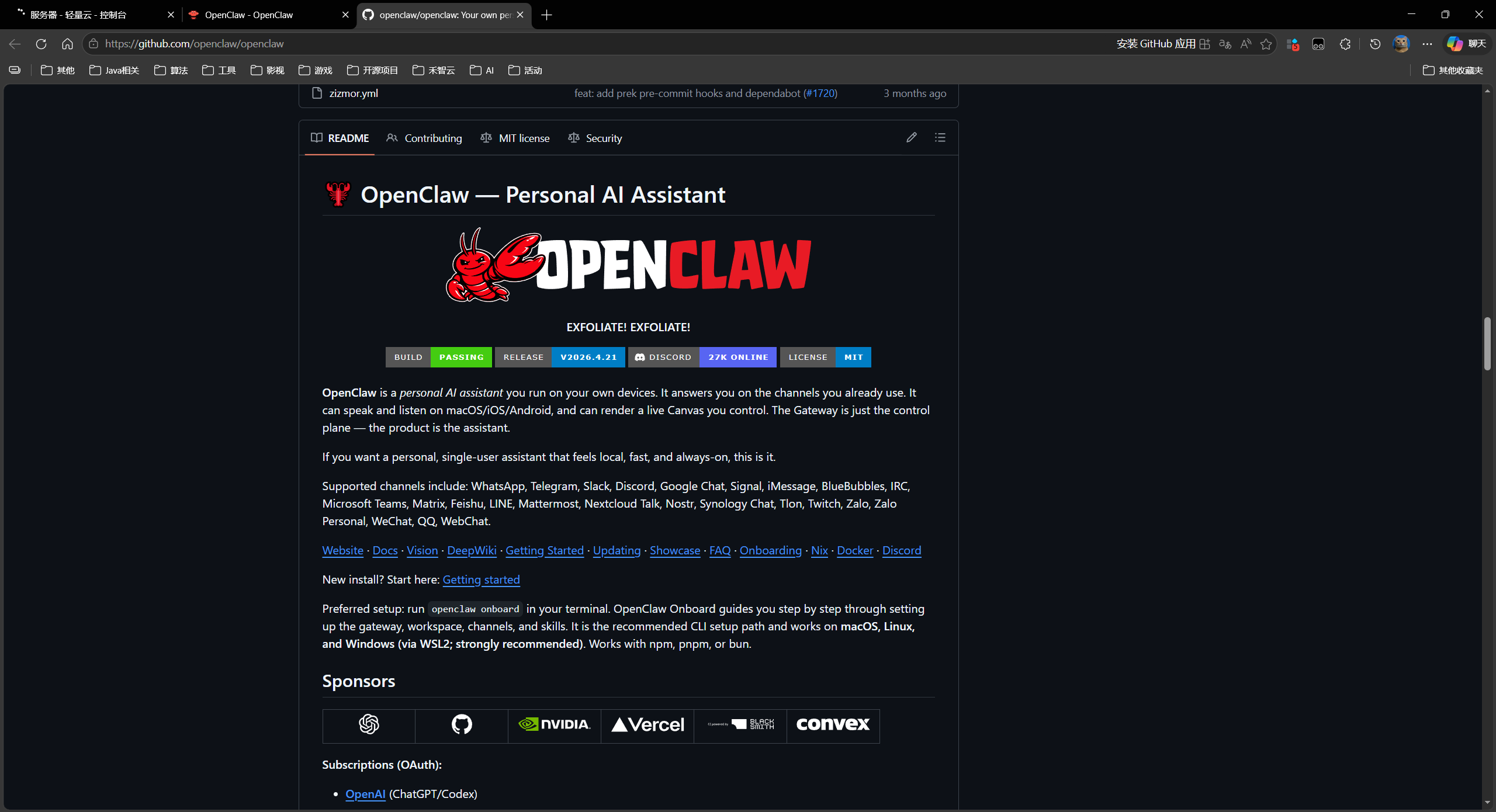
Task: Open the browser history icon
Action: pos(1374,44)
